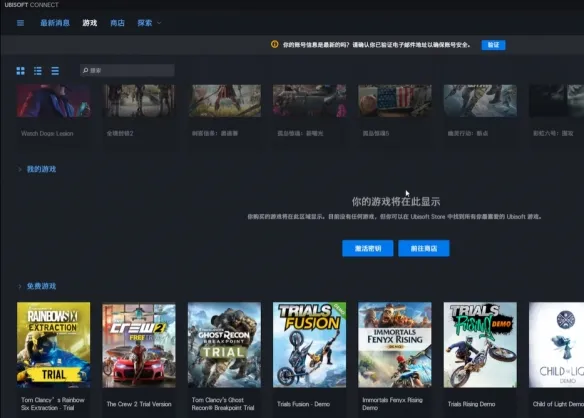
Task: Click 'Watch Dogs Legion' title text
Action: (x=47, y=133)
